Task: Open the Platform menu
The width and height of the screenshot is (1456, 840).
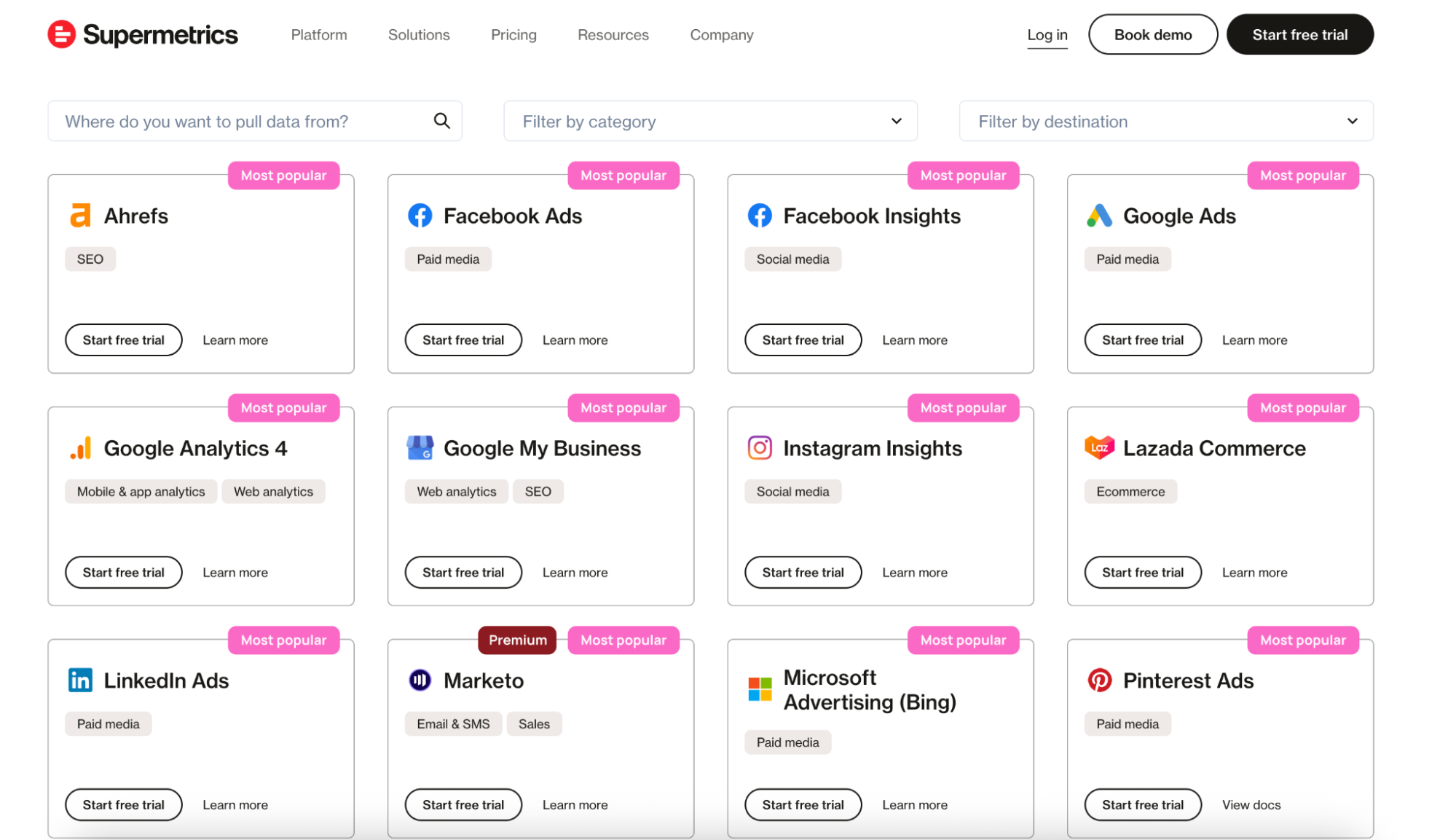Action: [x=318, y=34]
